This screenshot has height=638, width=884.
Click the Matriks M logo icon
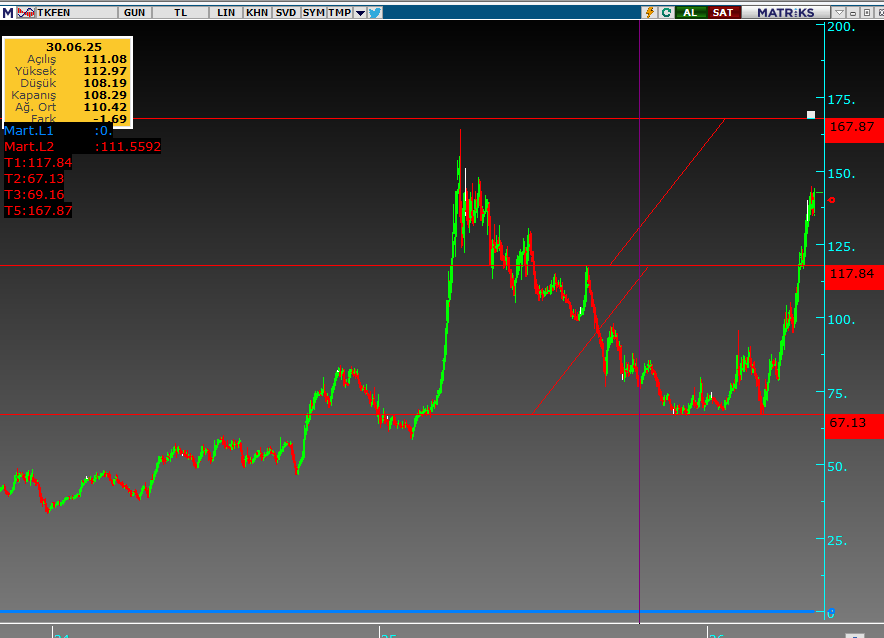(x=8, y=12)
